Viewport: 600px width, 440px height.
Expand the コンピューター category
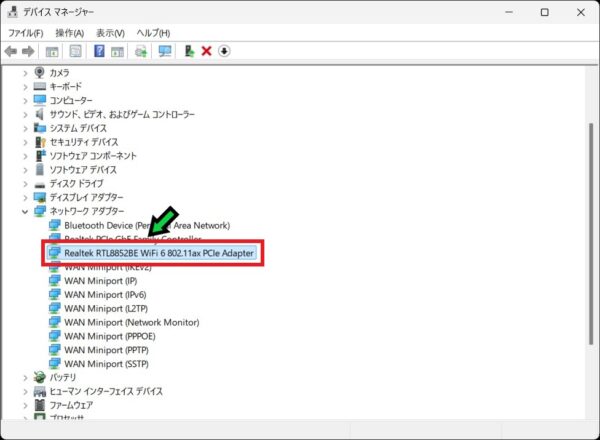[x=25, y=101]
